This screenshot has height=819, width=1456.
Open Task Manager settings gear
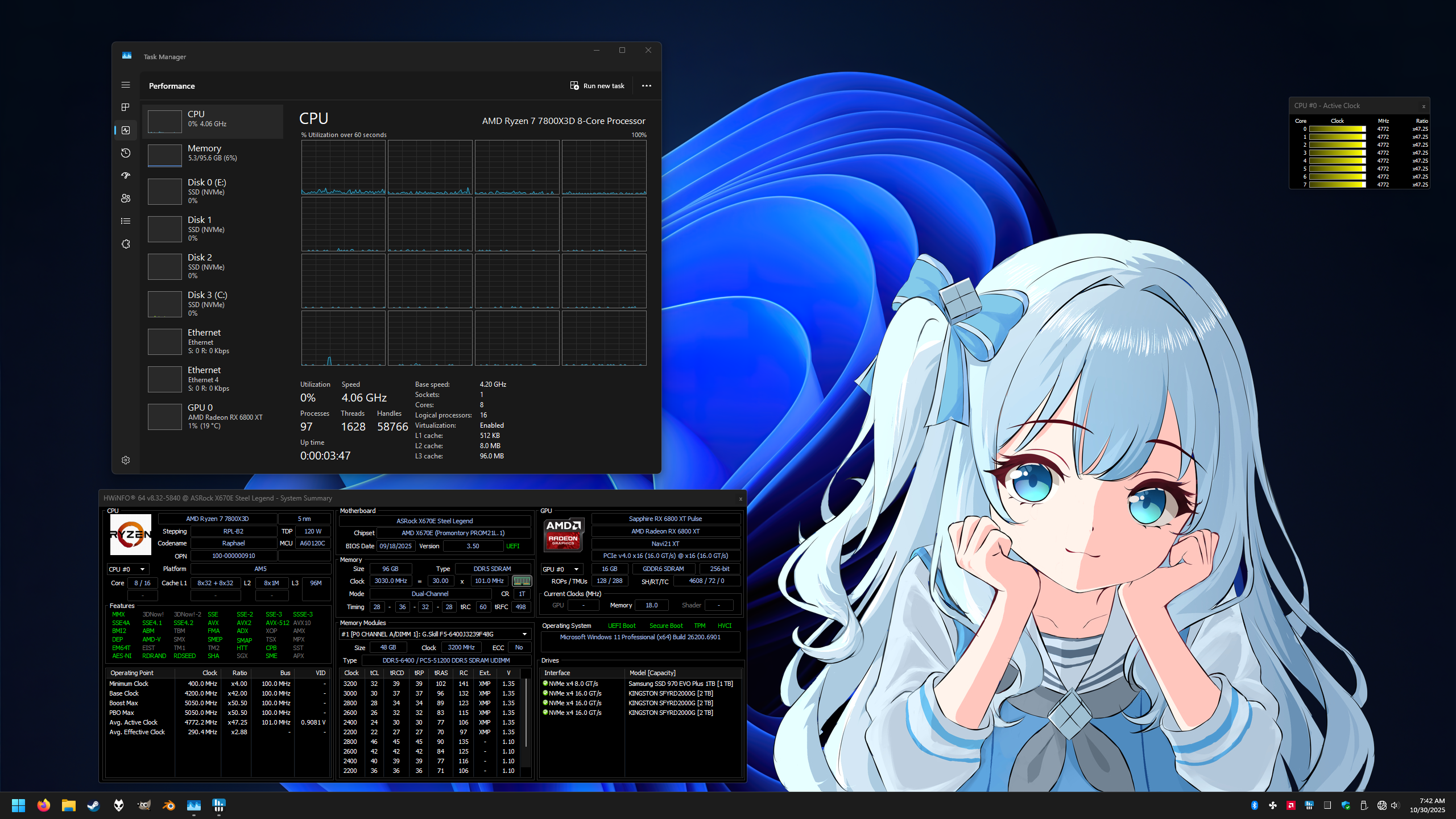click(126, 460)
